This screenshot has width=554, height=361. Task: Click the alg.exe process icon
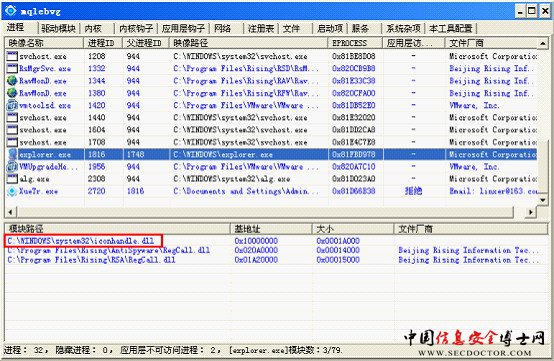(12, 179)
